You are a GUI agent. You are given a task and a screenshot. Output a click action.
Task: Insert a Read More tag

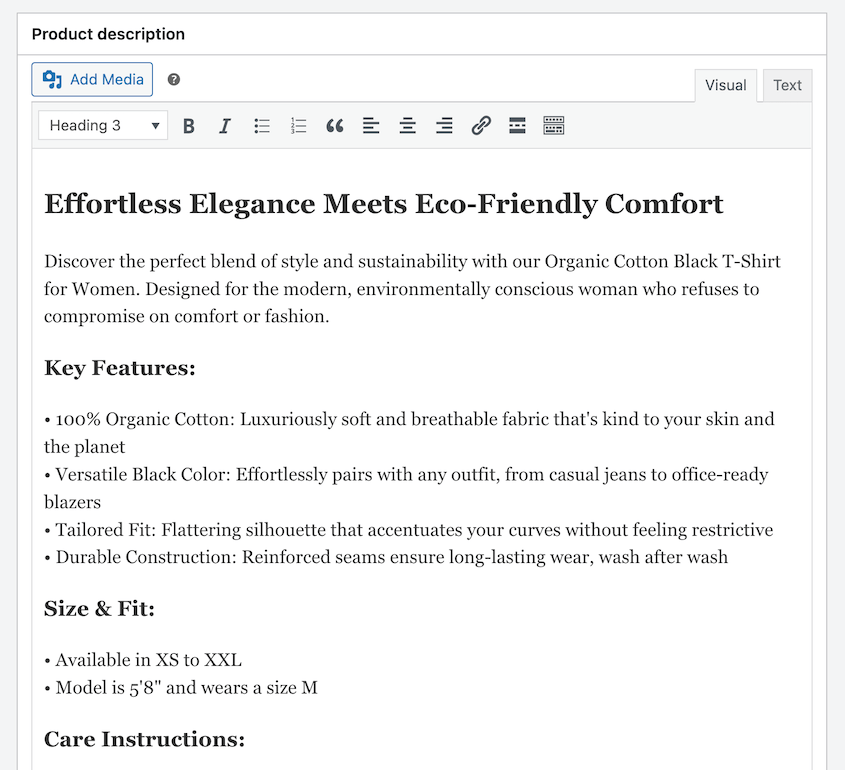coord(517,125)
